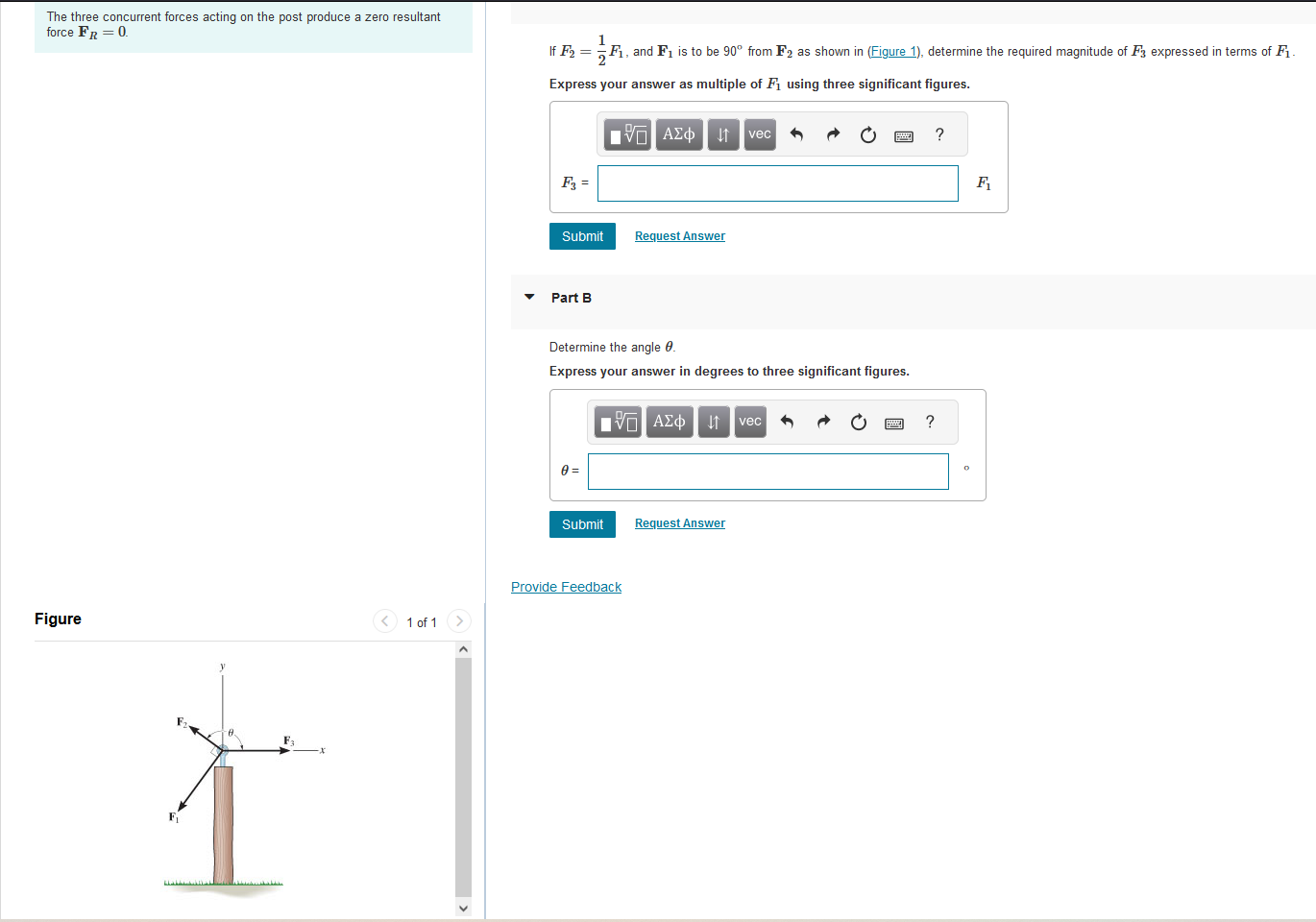Select the vec icon in Part B toolbar
The width and height of the screenshot is (1316, 922).
[750, 422]
